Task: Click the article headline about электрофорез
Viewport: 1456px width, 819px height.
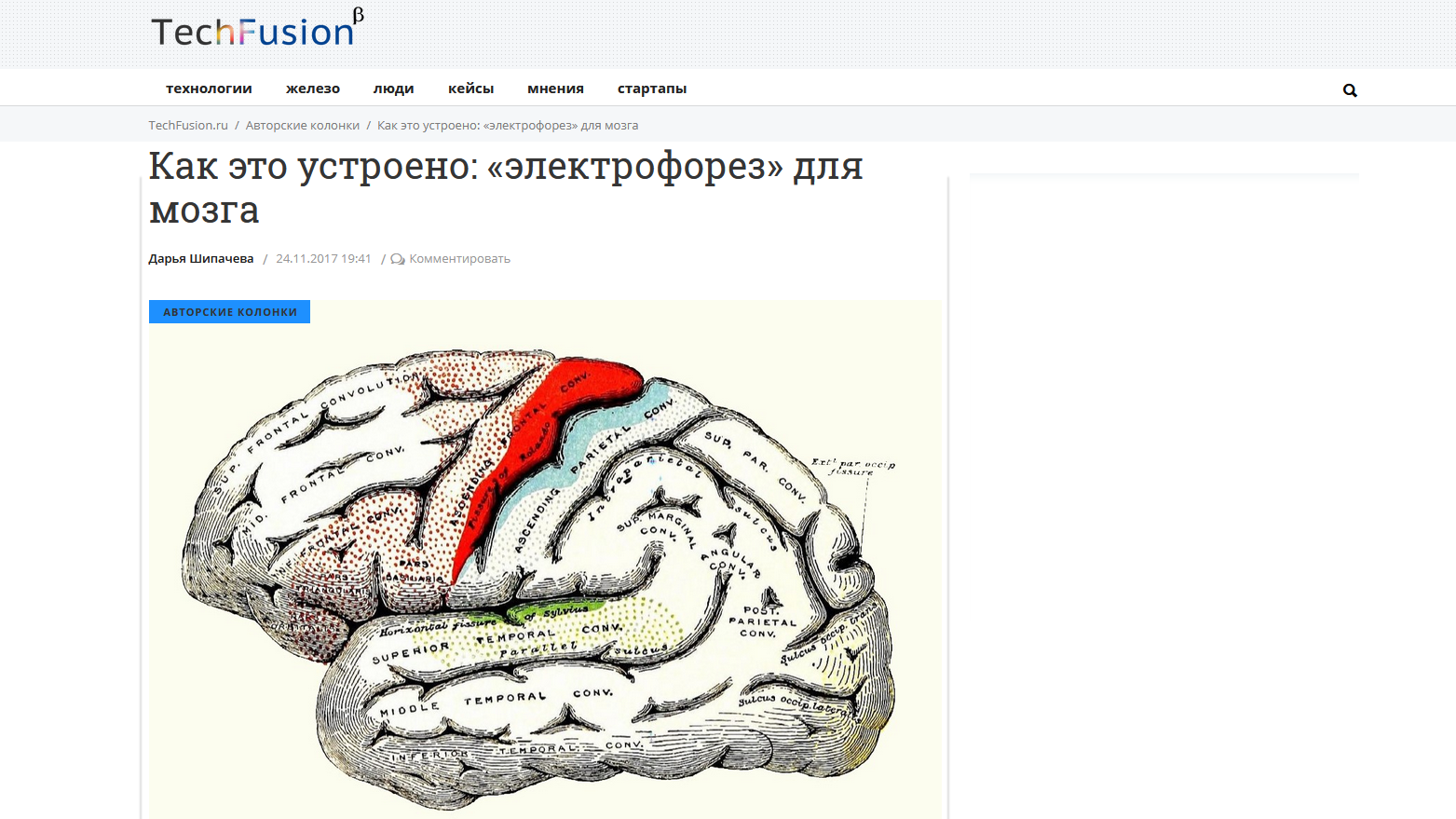Action: coord(506,187)
